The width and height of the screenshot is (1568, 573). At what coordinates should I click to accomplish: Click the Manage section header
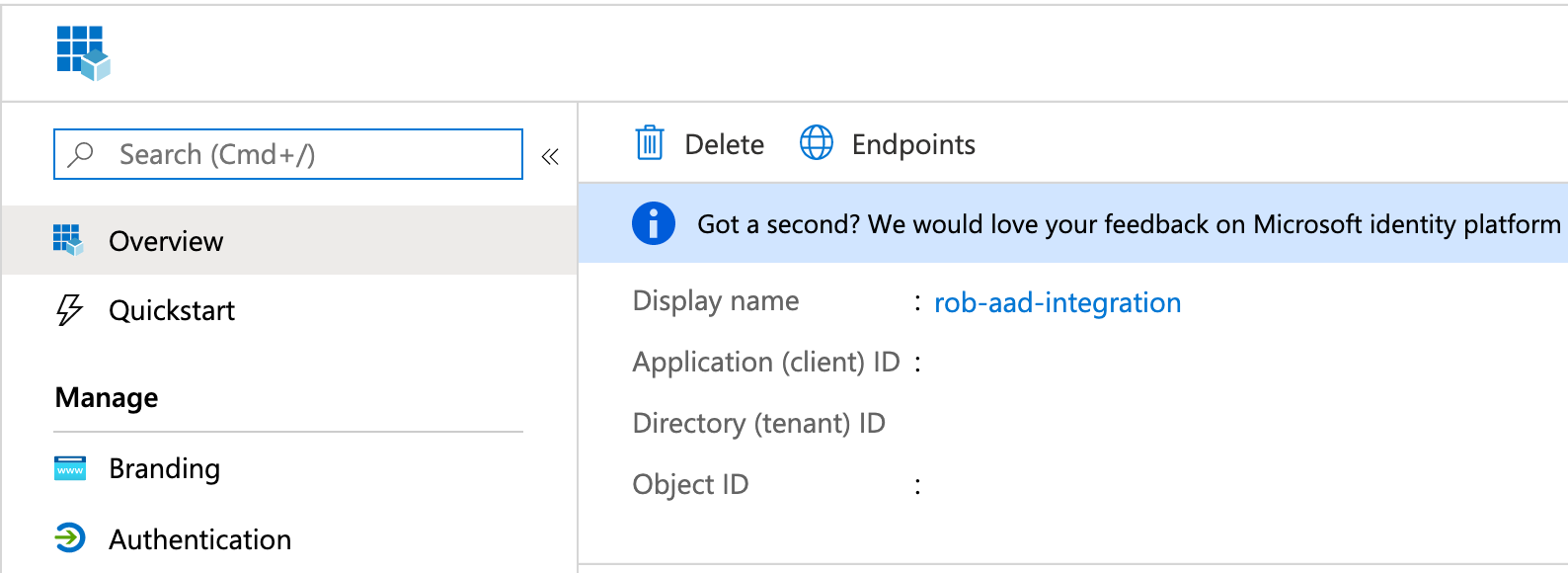point(107,397)
